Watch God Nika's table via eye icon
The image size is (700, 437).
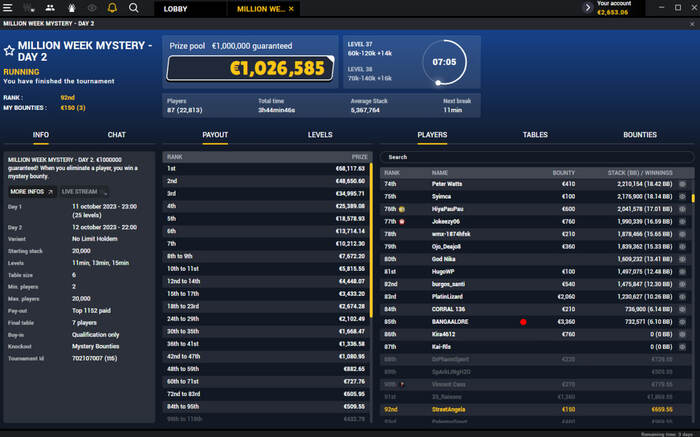682,259
